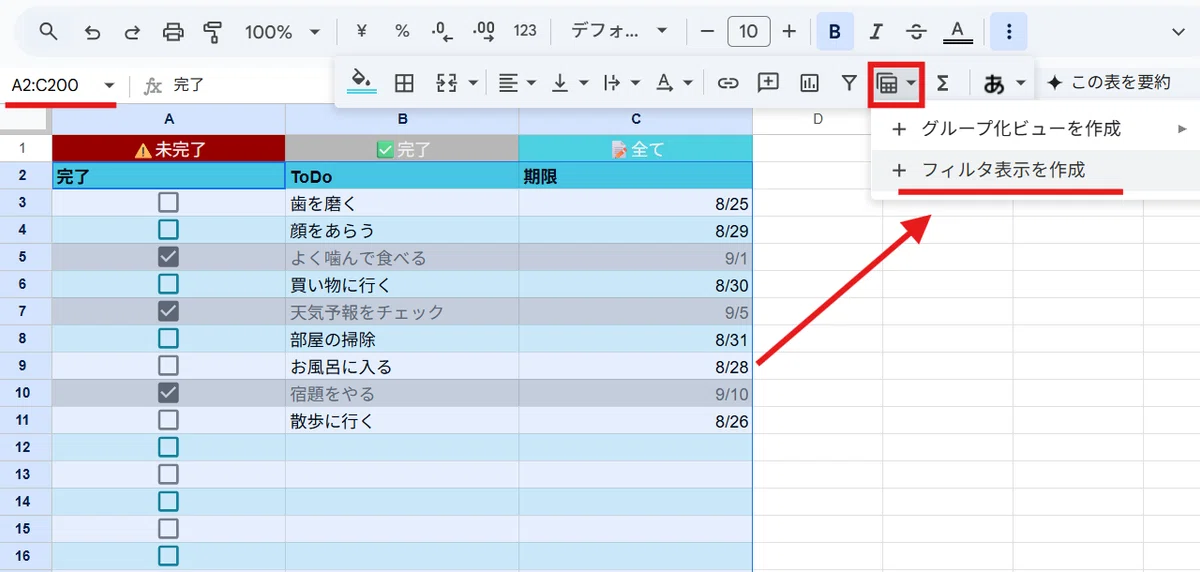Select column D header

[817, 120]
